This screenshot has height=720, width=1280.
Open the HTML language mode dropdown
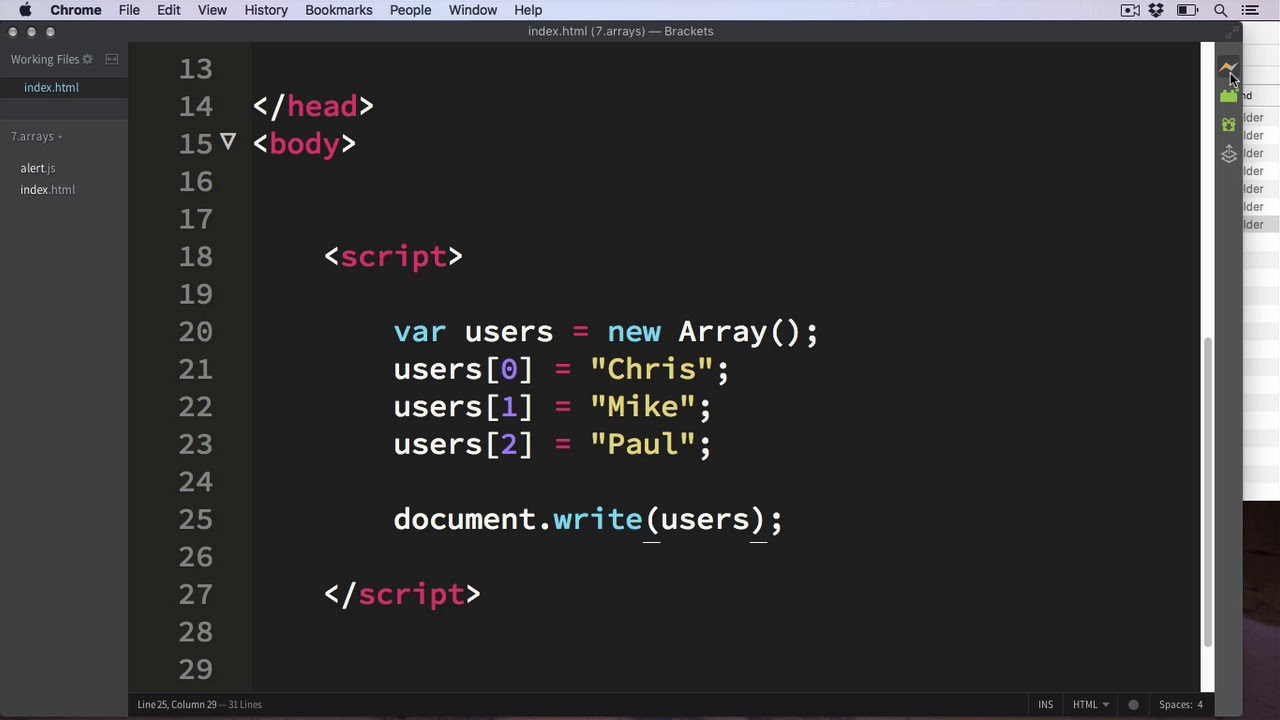[x=1091, y=705]
